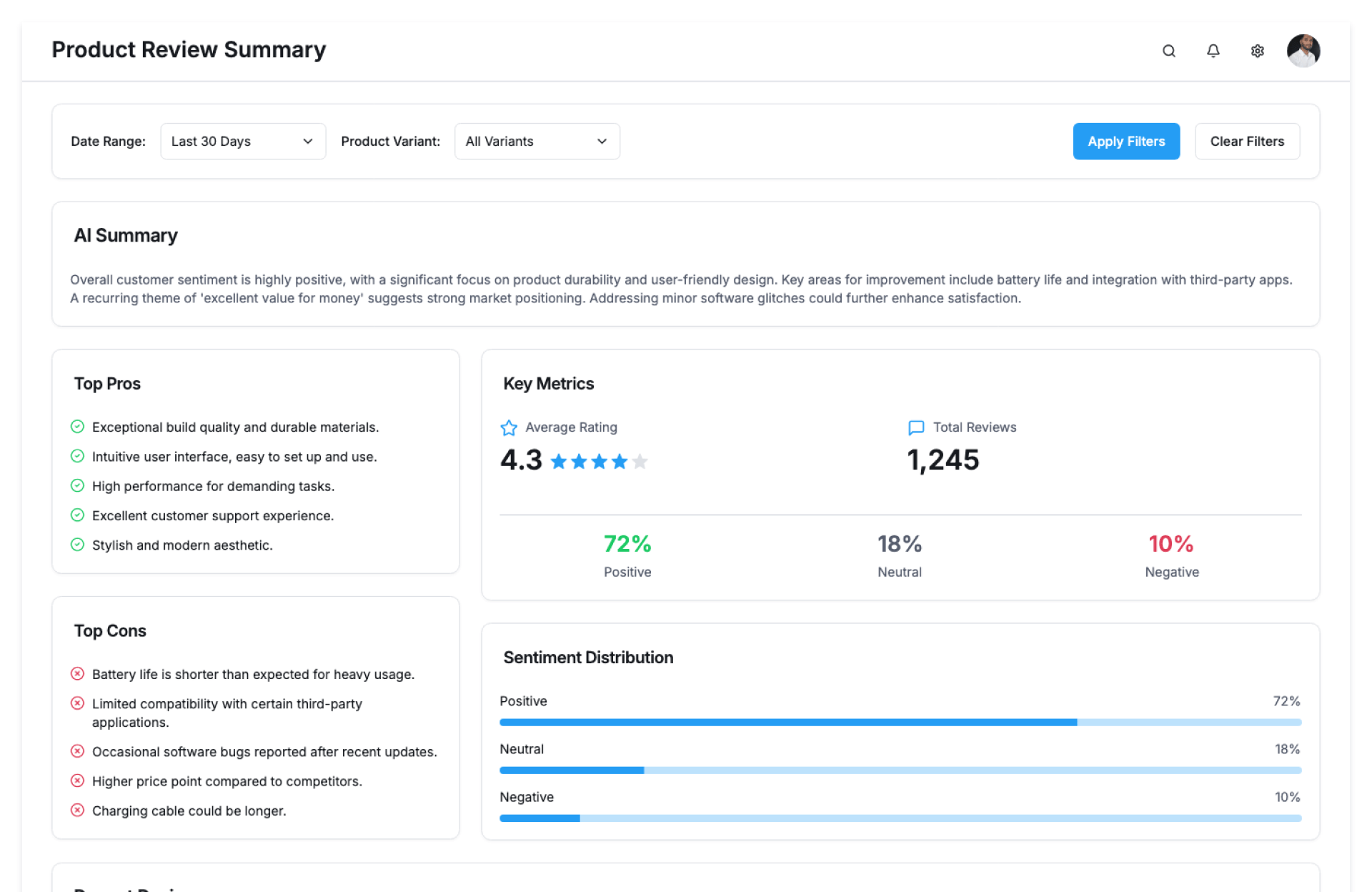Click the Neutral sentiment distribution bar
The image size is (1372, 892).
[x=900, y=770]
